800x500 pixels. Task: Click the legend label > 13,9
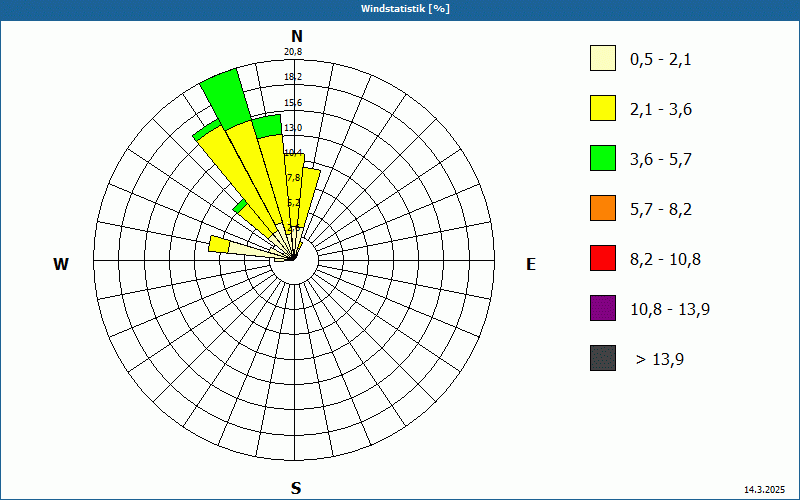(x=660, y=360)
